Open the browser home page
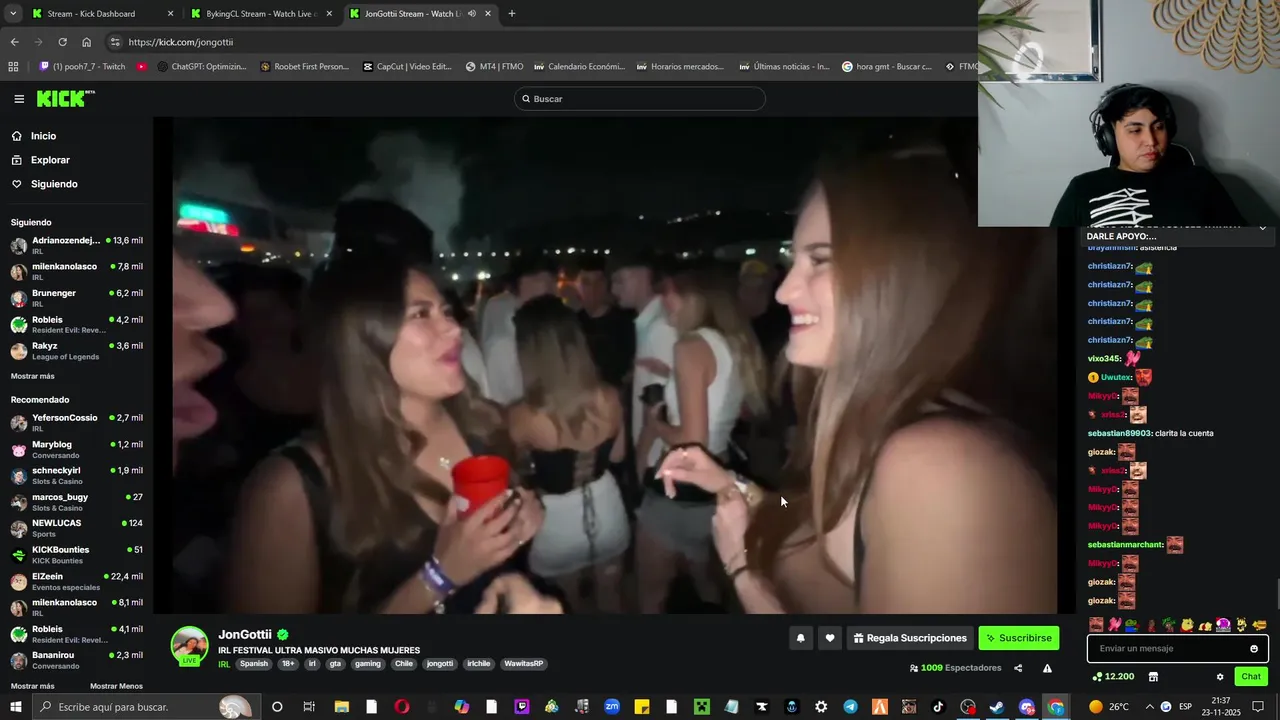Image resolution: width=1280 pixels, height=720 pixels. pos(87,42)
